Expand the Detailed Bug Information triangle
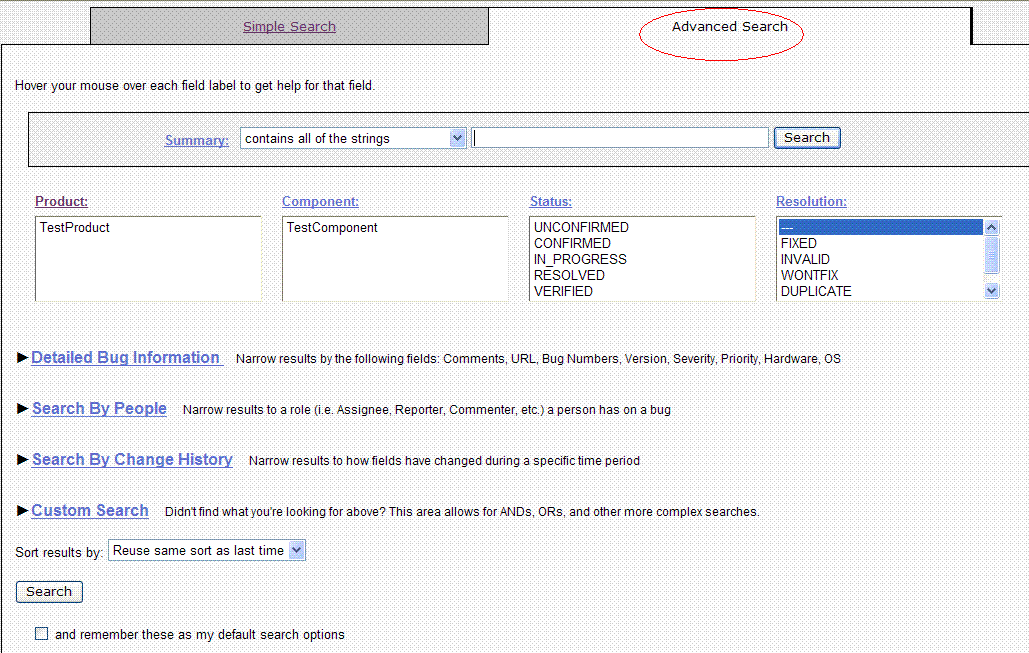Screen dimensions: 1029x653 pos(22,358)
